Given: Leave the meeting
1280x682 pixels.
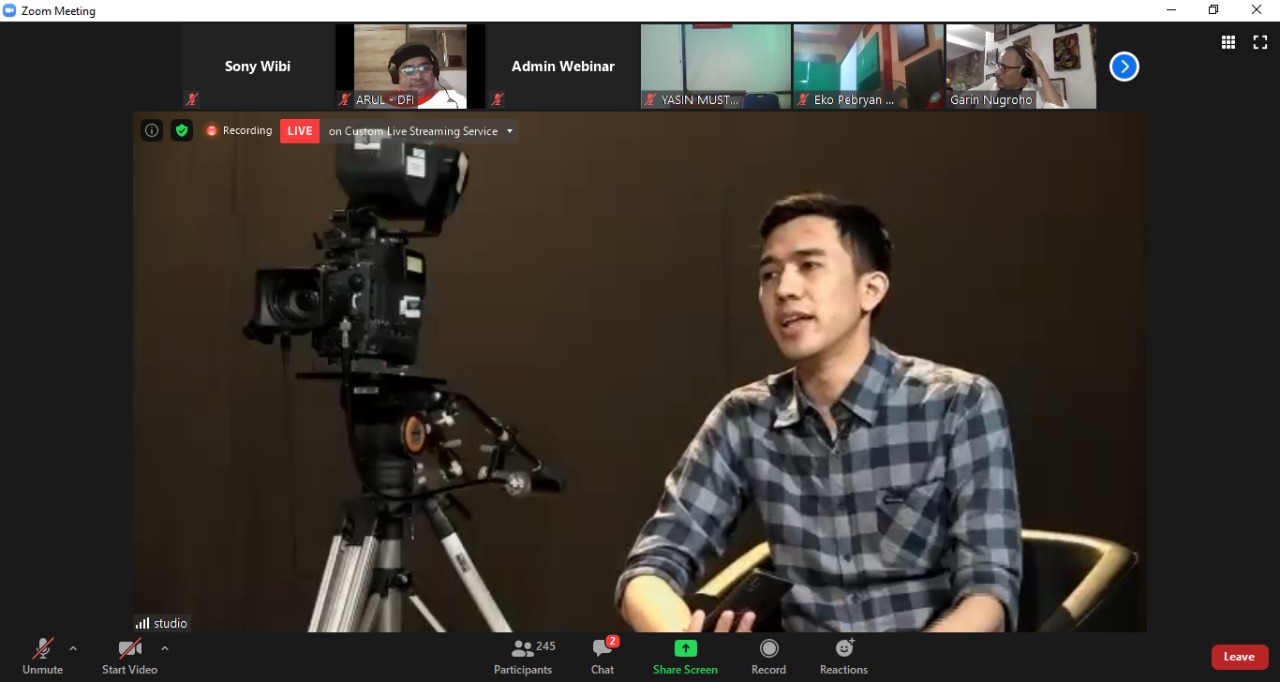Looking at the screenshot, I should (1240, 657).
